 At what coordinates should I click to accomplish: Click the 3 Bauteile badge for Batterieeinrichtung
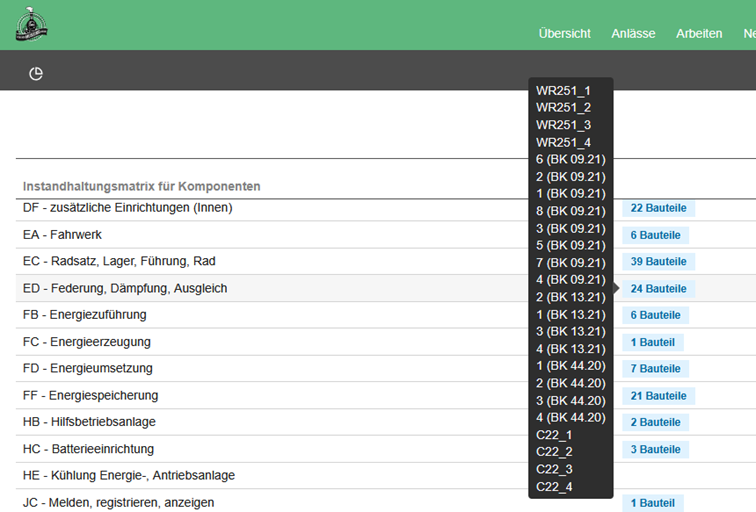coord(655,450)
